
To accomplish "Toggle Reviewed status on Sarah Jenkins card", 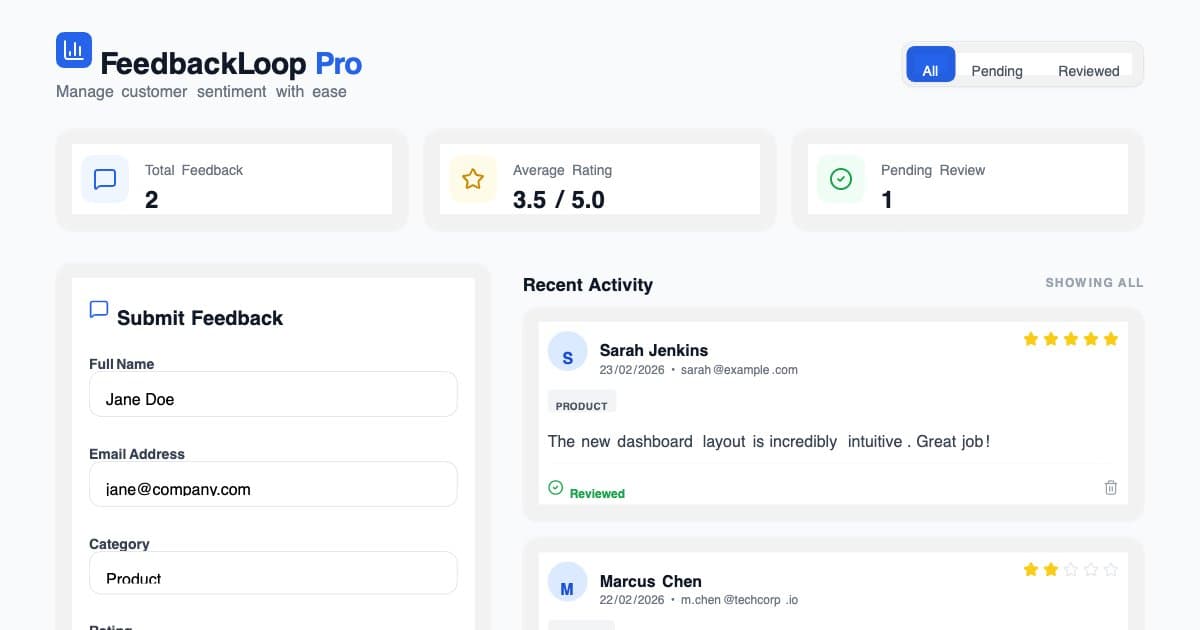I will click(587, 489).
